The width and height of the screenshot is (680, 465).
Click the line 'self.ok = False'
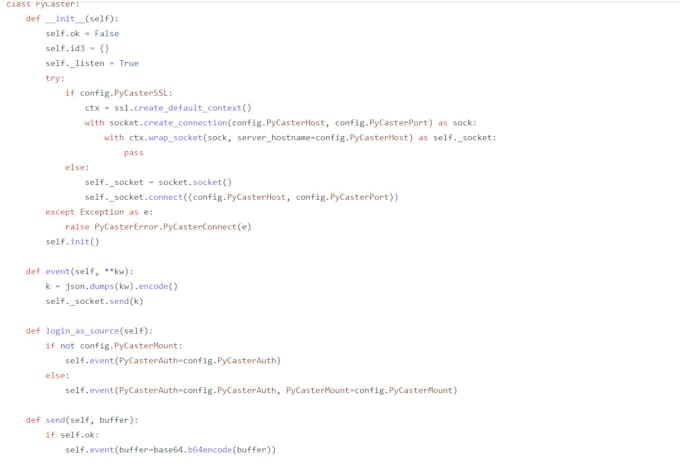pos(82,33)
